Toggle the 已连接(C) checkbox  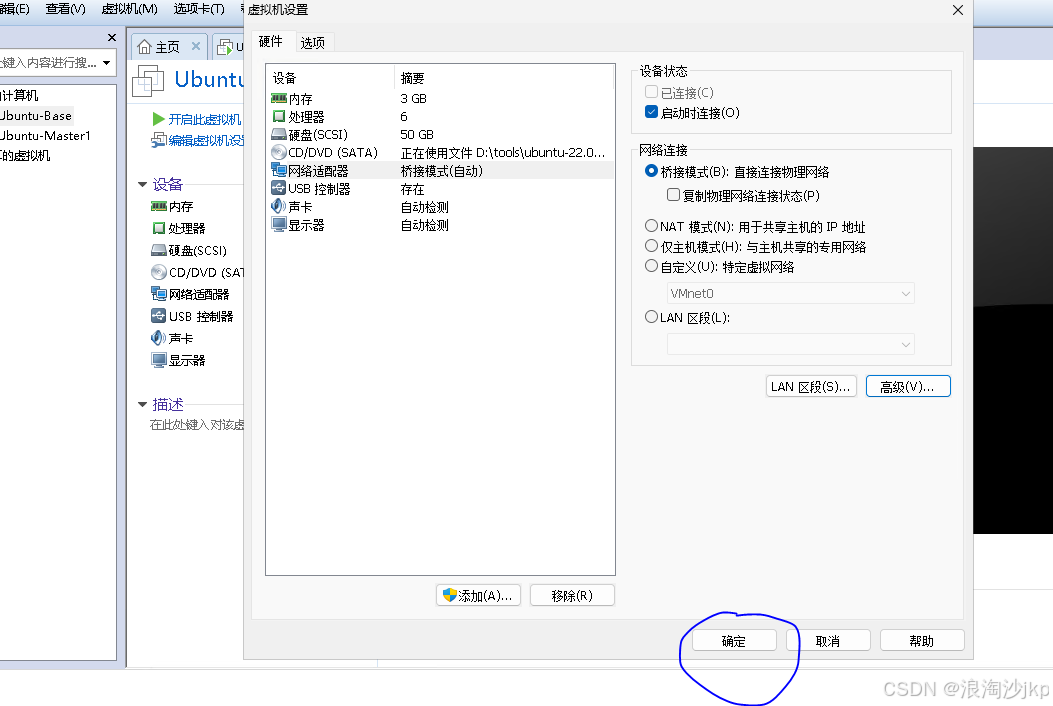(651, 91)
